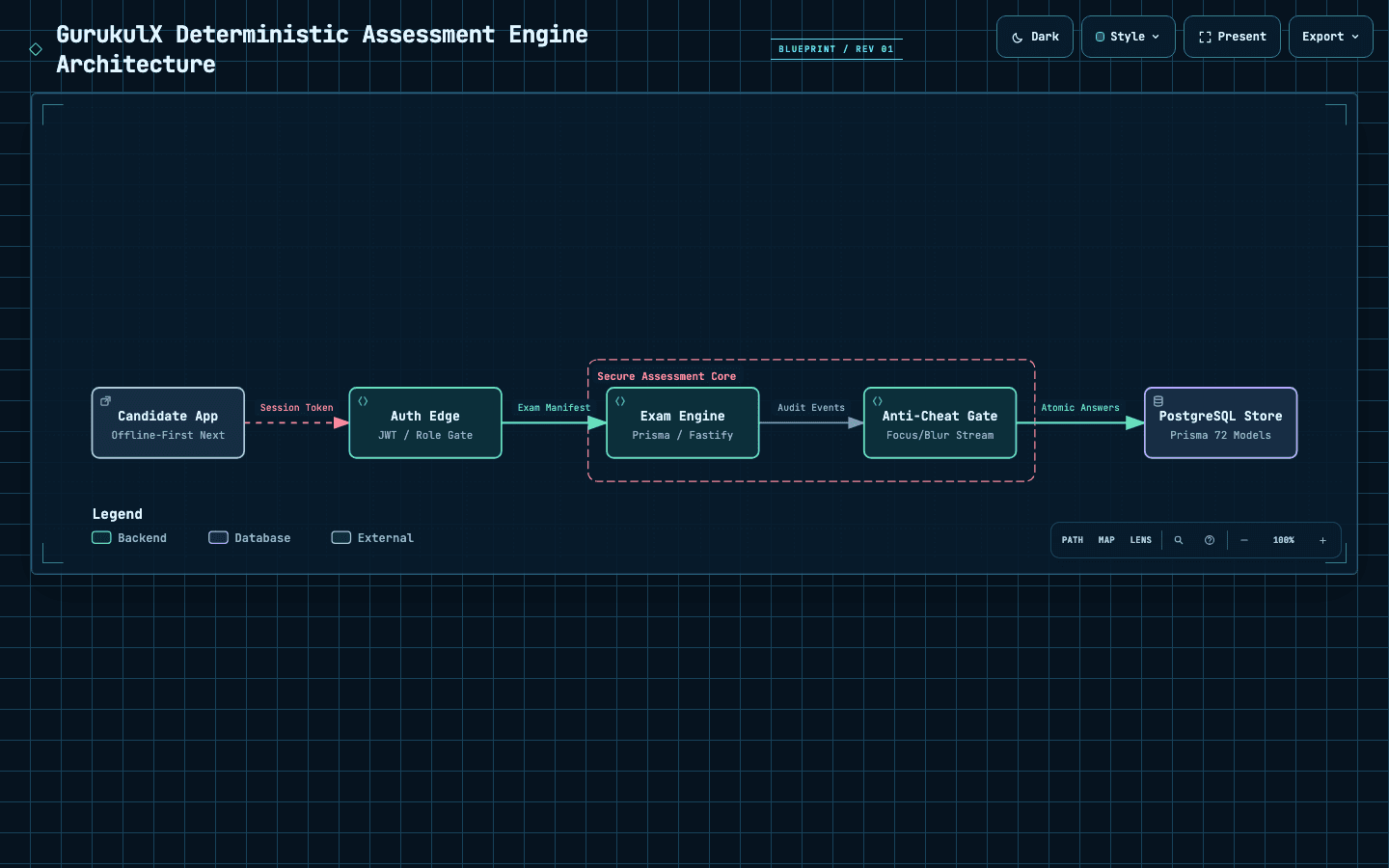
Task: Select the Auth Edge node
Action: tap(425, 422)
